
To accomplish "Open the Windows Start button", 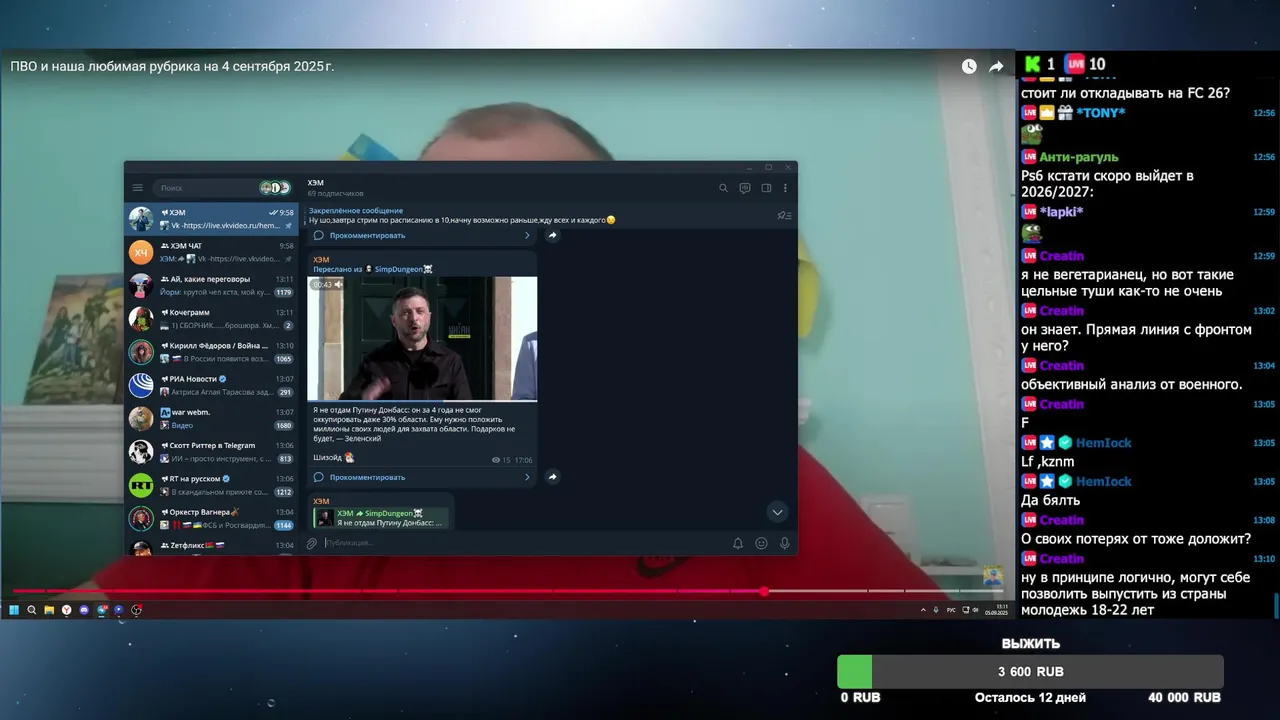I will [x=14, y=610].
